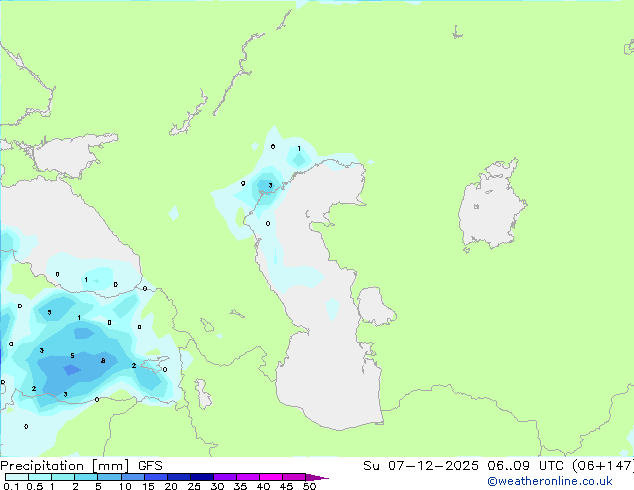634x490 pixels.
Task: Pick the magenta swatch between 40 and 45
Action: (x=271, y=477)
